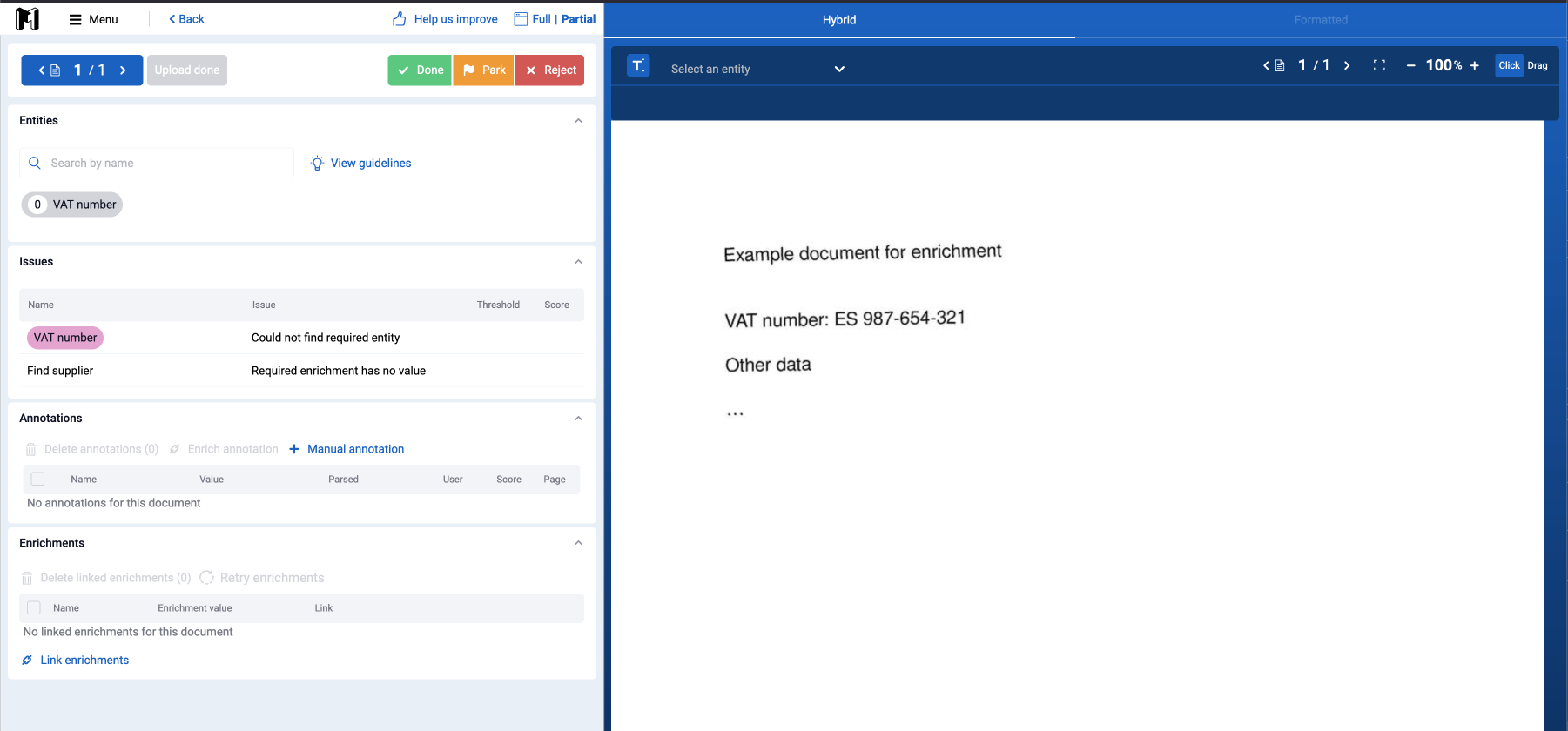Enable Drag selection mode
The width and height of the screenshot is (1568, 731).
tap(1538, 65)
